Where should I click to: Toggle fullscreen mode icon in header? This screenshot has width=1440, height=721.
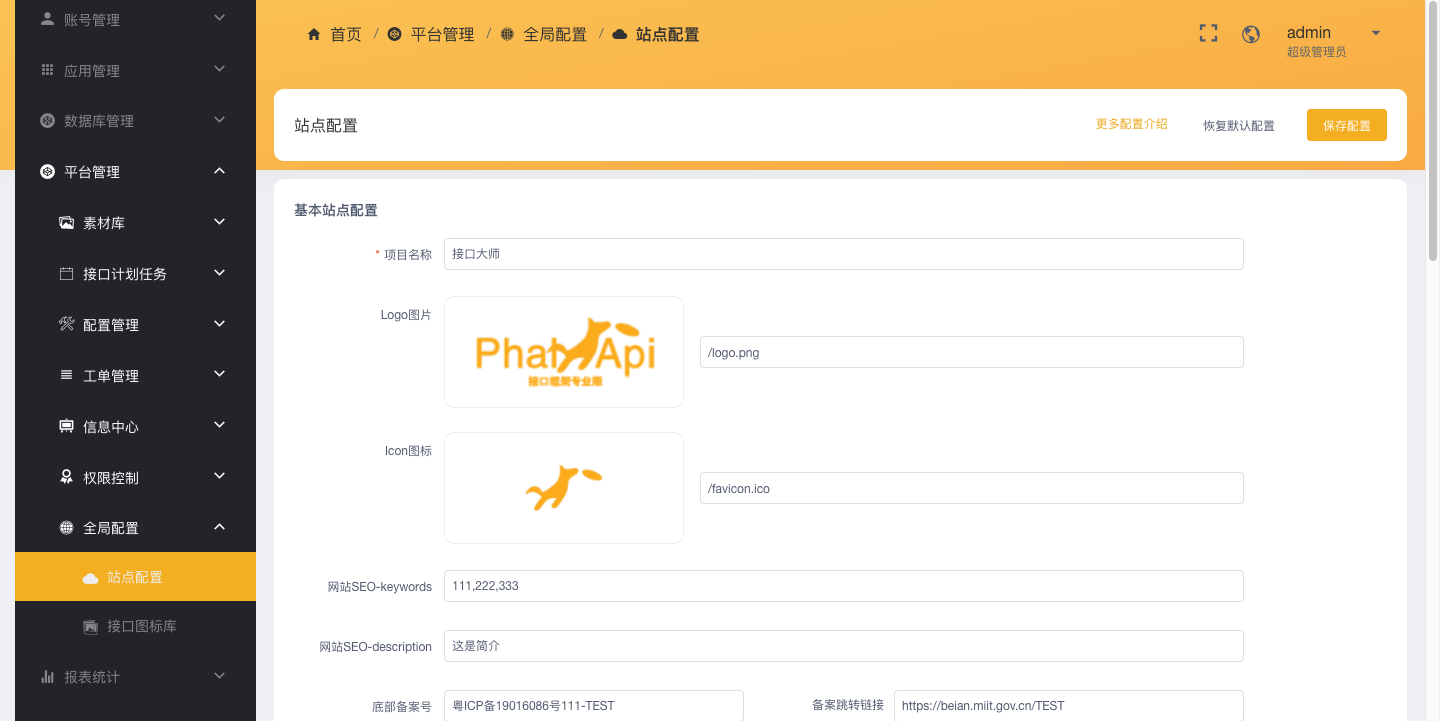(1209, 33)
